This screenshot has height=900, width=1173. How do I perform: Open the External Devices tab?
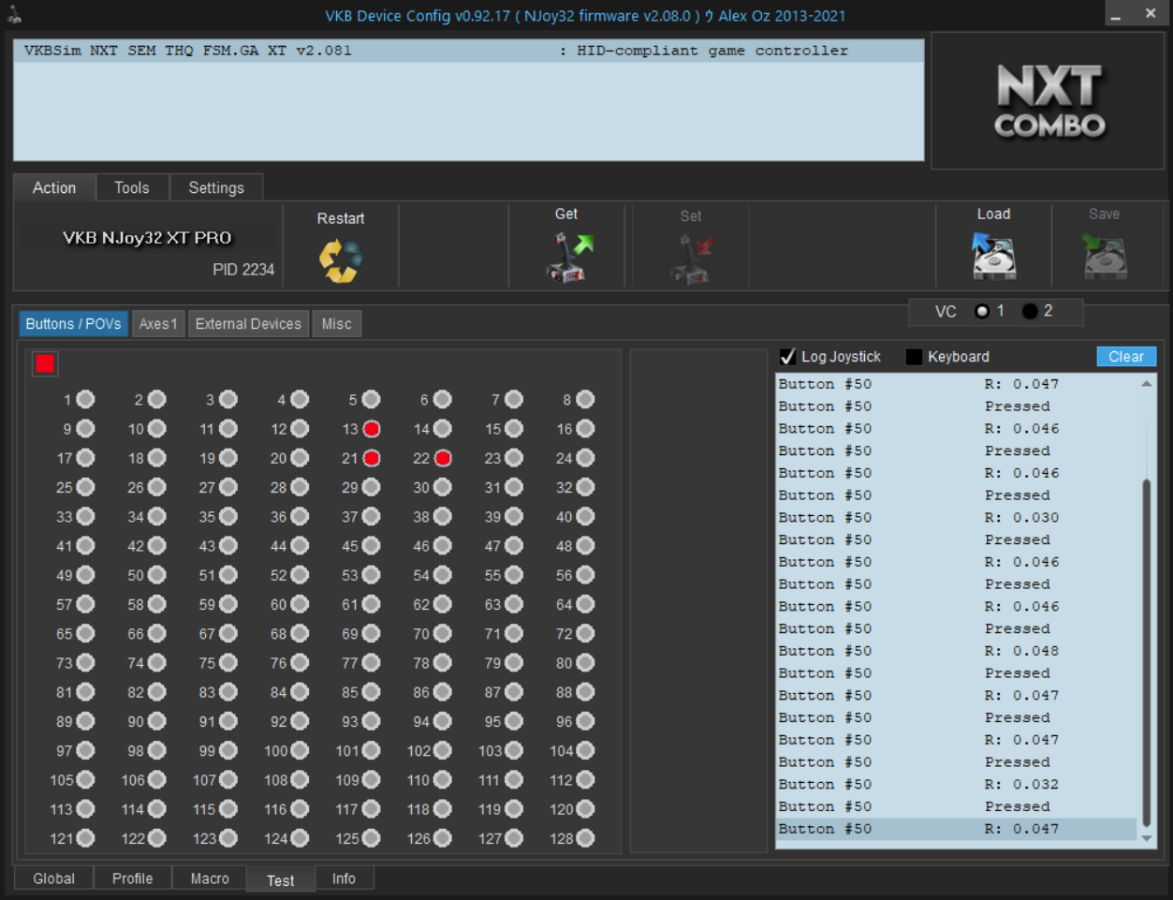[x=248, y=324]
